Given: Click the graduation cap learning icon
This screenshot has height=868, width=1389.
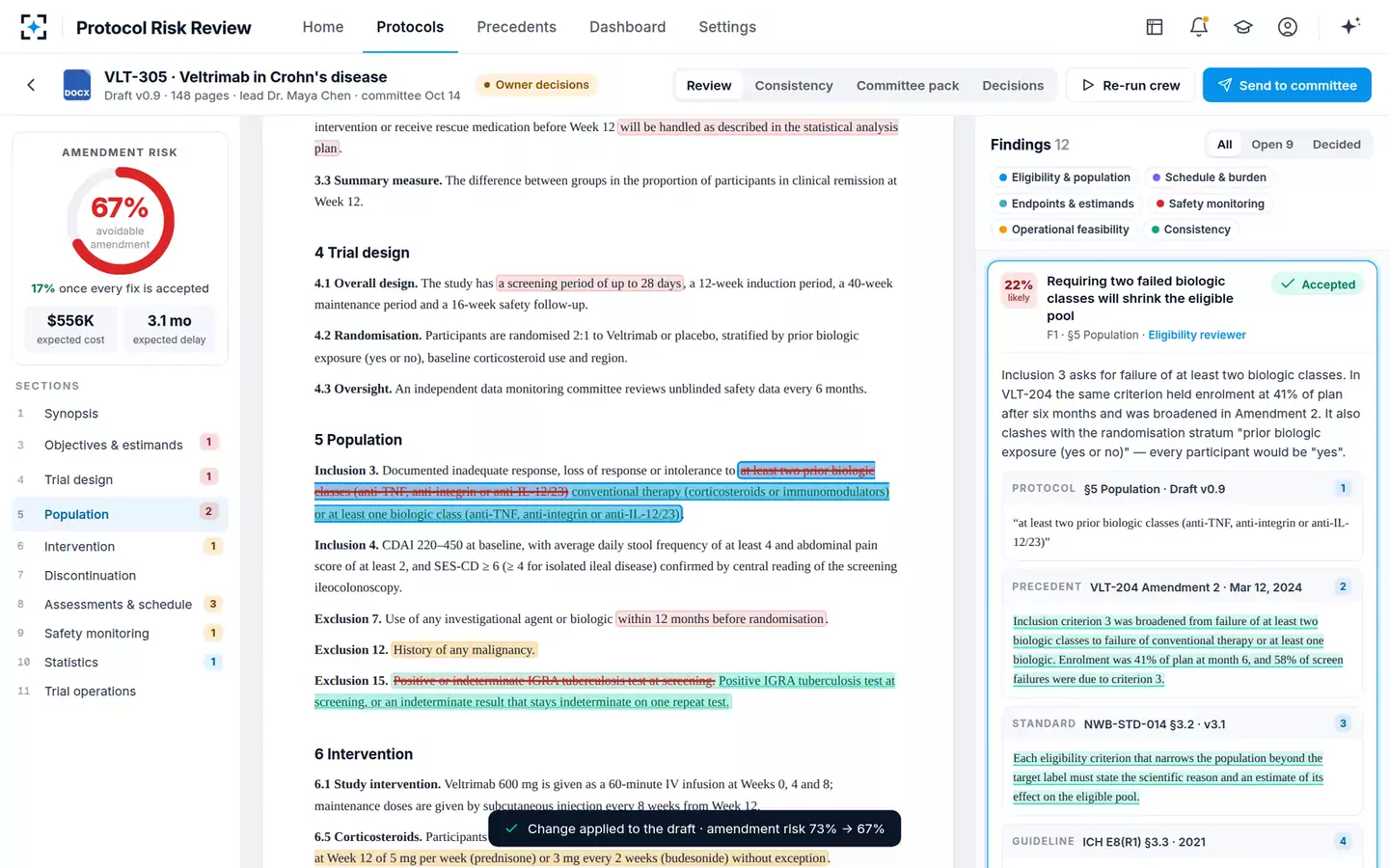Looking at the screenshot, I should (1243, 27).
